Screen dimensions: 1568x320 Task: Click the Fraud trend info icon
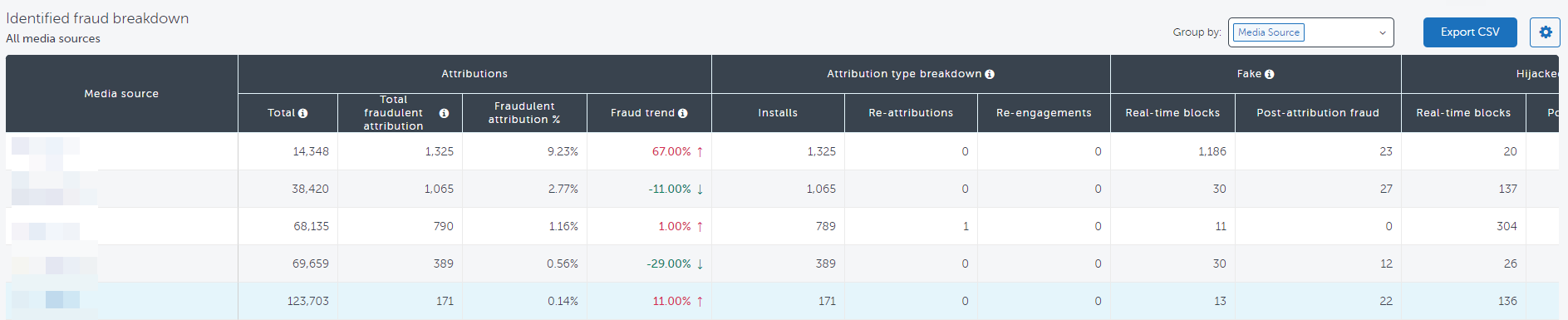coord(682,113)
